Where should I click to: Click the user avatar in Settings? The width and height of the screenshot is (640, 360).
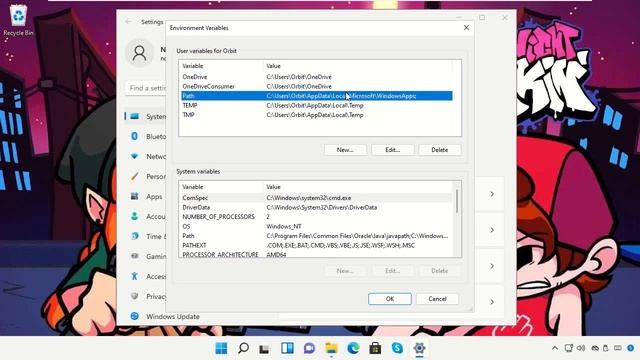pos(139,53)
